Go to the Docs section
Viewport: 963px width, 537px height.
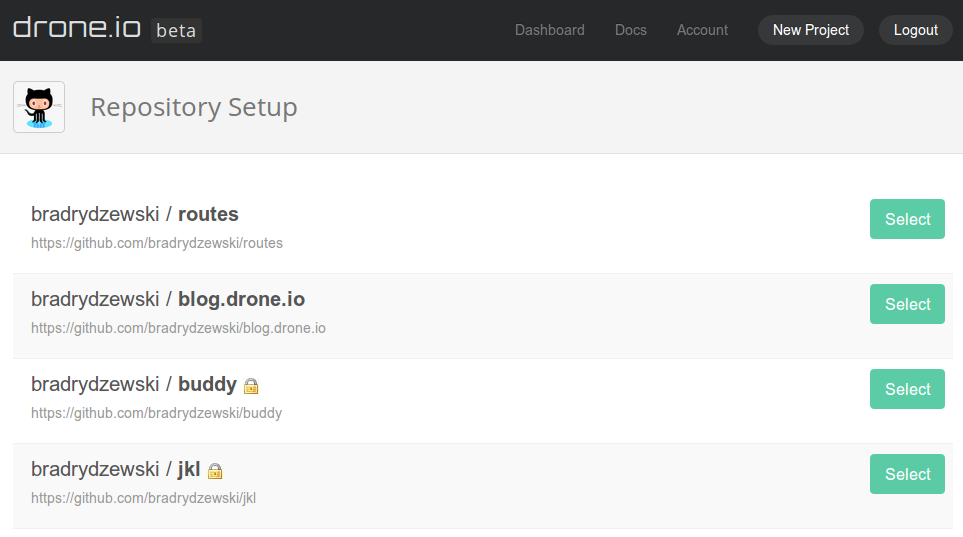pyautogui.click(x=630, y=30)
